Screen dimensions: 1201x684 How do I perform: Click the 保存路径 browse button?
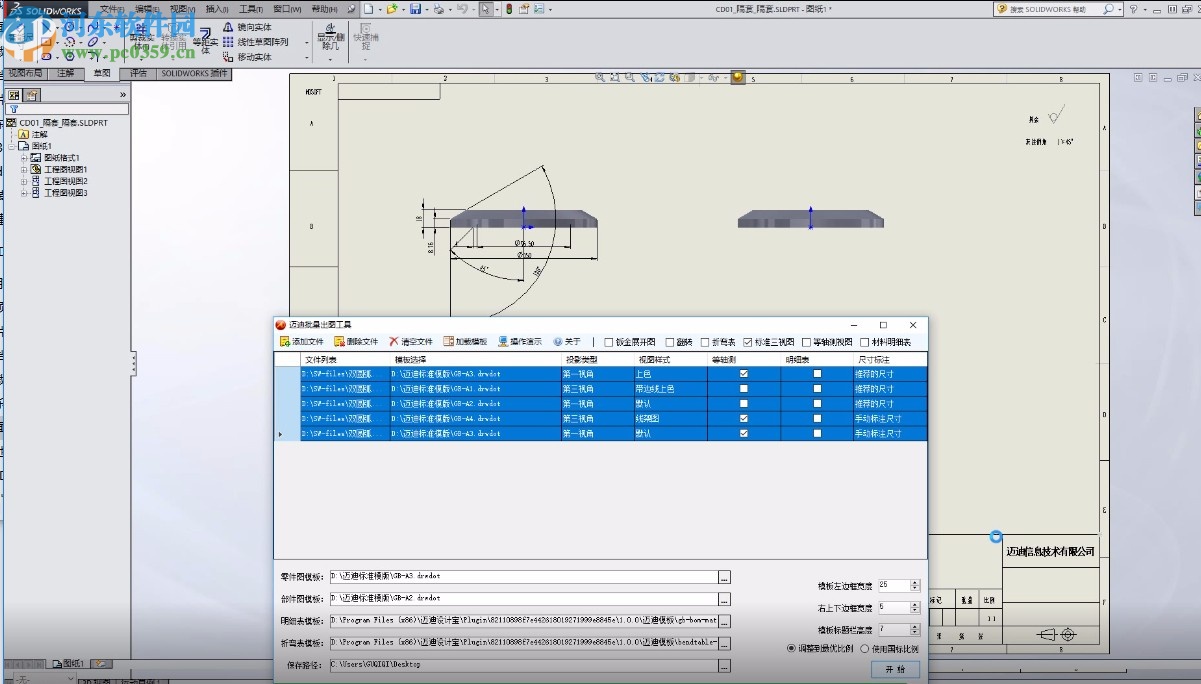724,665
